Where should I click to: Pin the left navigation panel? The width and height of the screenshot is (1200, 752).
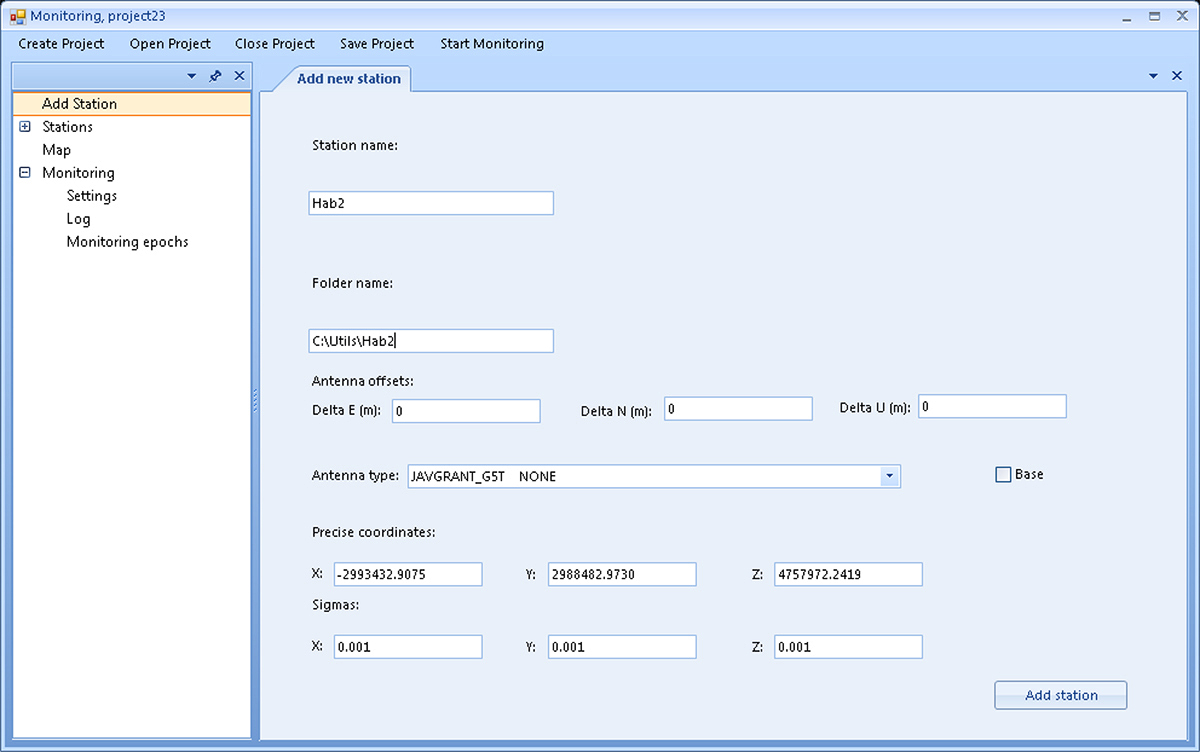215,76
